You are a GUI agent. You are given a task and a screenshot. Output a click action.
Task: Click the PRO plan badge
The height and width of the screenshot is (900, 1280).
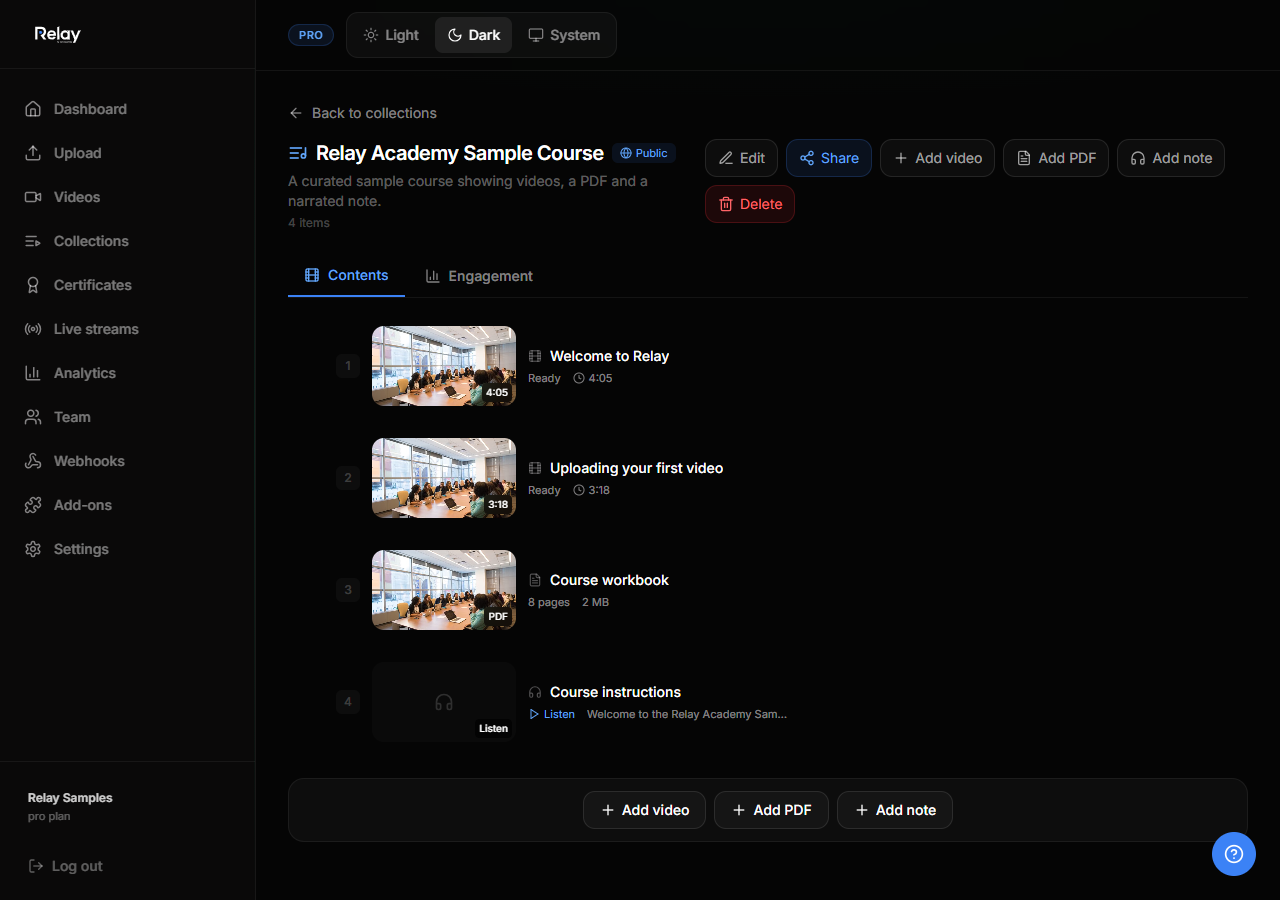[311, 35]
